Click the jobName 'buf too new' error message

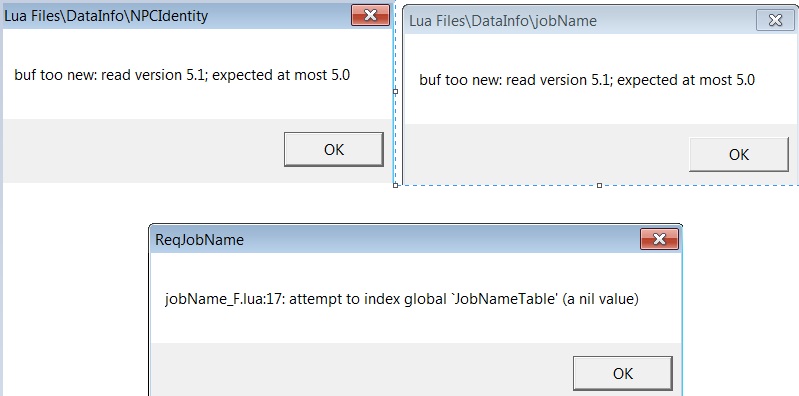point(587,80)
